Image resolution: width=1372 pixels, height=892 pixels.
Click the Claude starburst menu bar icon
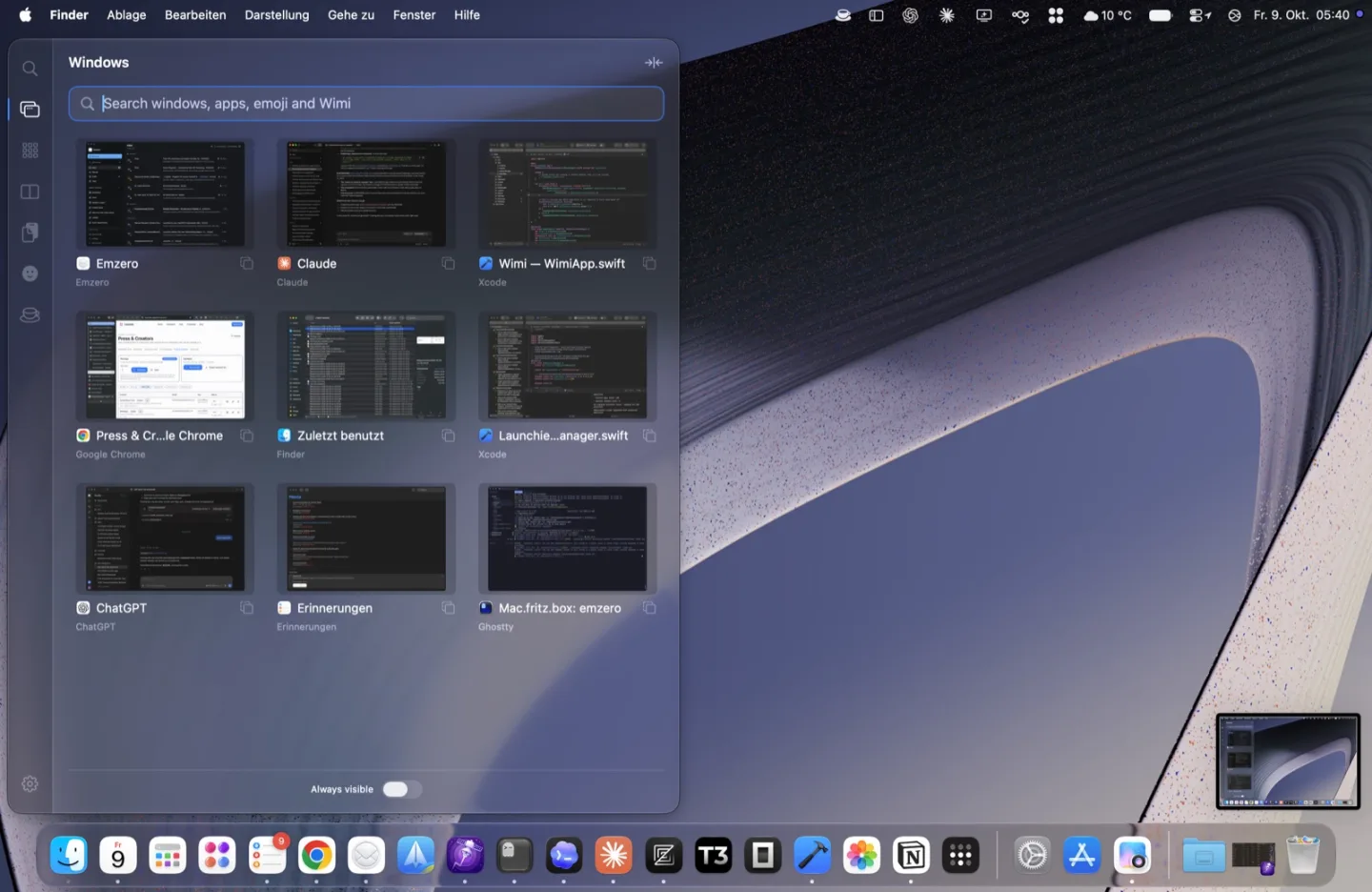(946, 15)
